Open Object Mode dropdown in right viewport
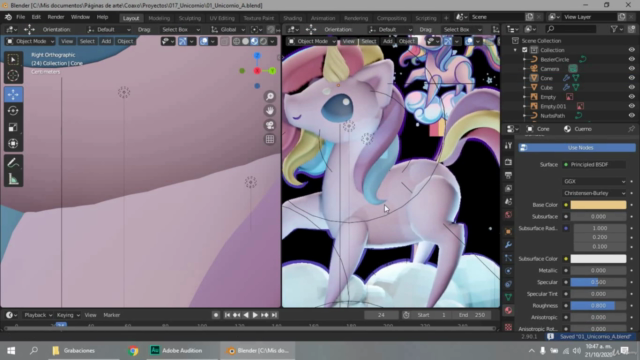Image resolution: width=640 pixels, height=360 pixels. (x=311, y=41)
